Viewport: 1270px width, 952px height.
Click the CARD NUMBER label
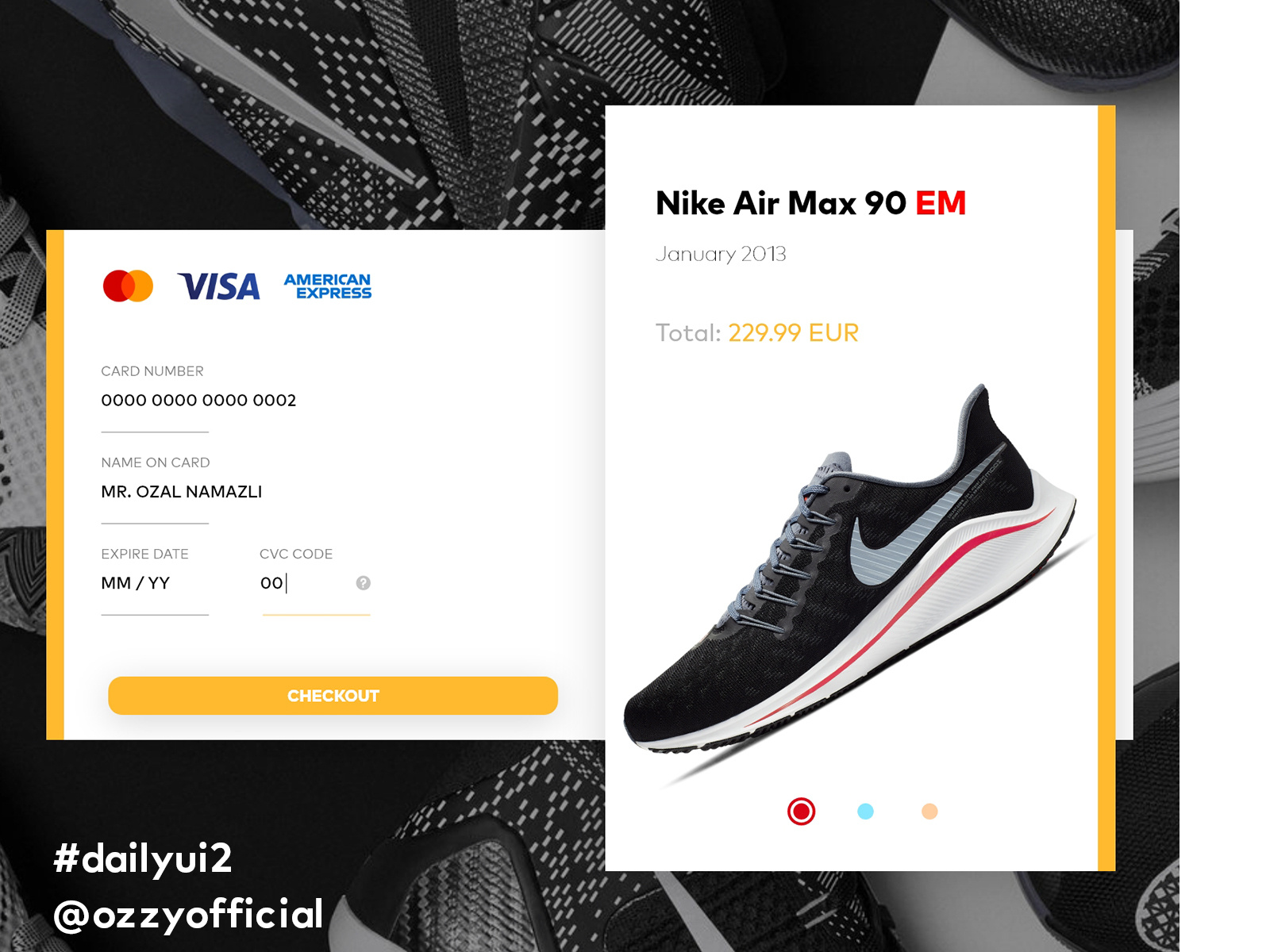[x=152, y=371]
